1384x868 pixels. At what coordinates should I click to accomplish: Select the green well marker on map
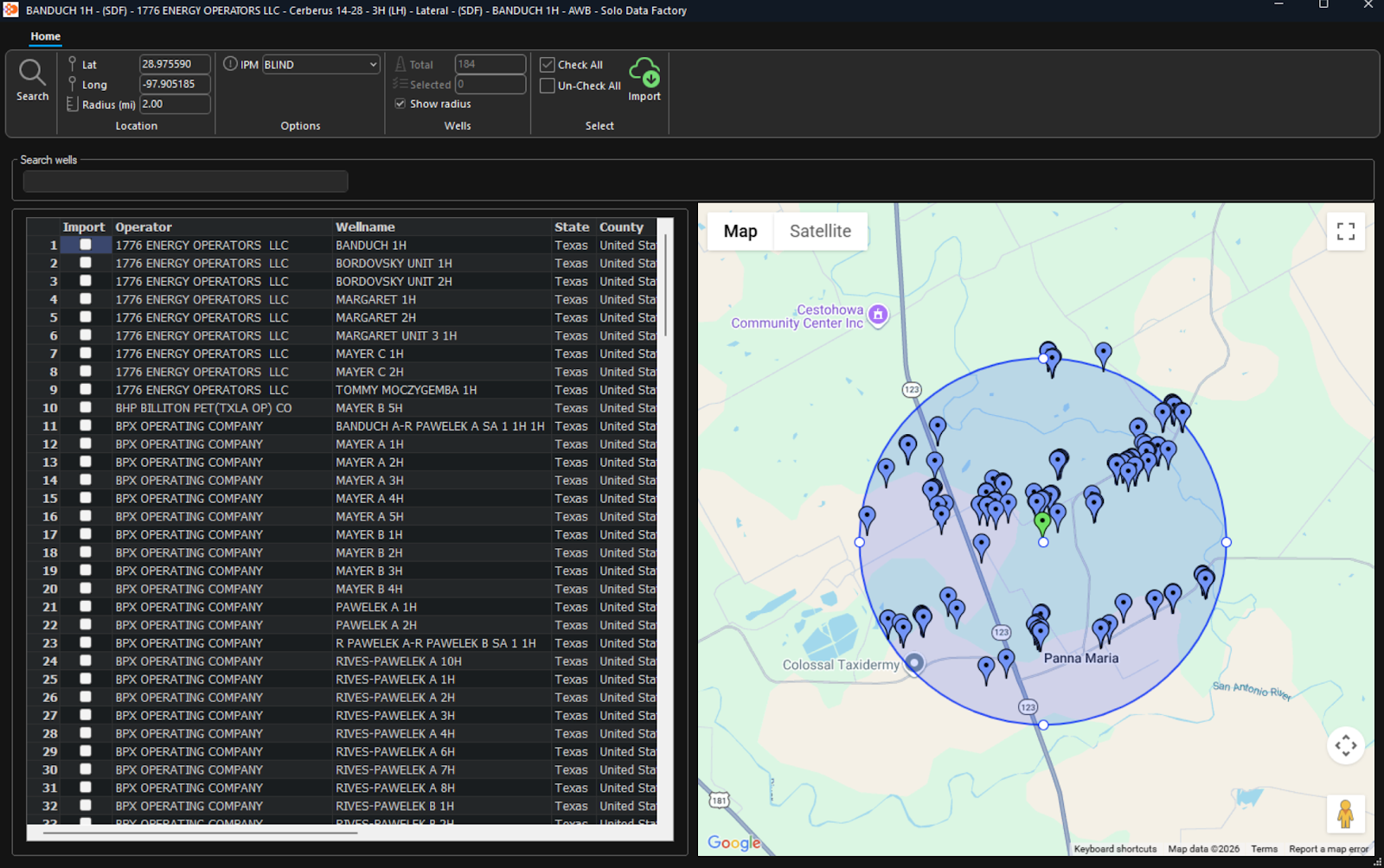1042,522
